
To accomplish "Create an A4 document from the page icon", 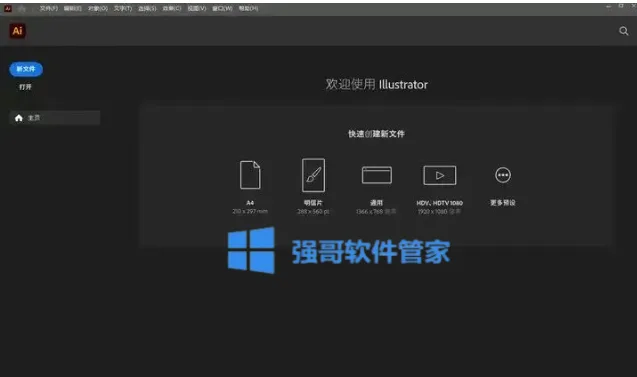I will tap(250, 175).
